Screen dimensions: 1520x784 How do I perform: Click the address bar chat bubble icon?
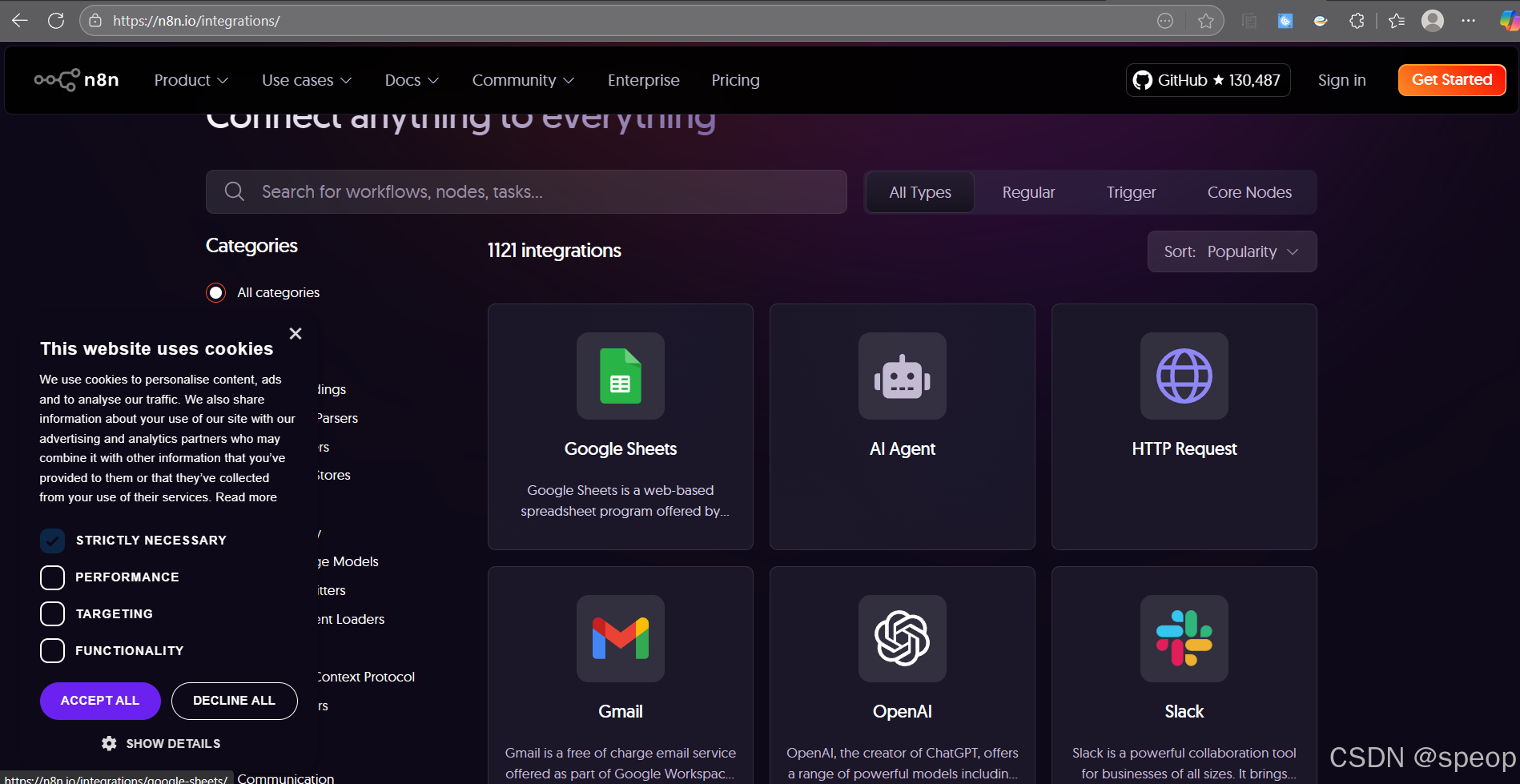1165,21
